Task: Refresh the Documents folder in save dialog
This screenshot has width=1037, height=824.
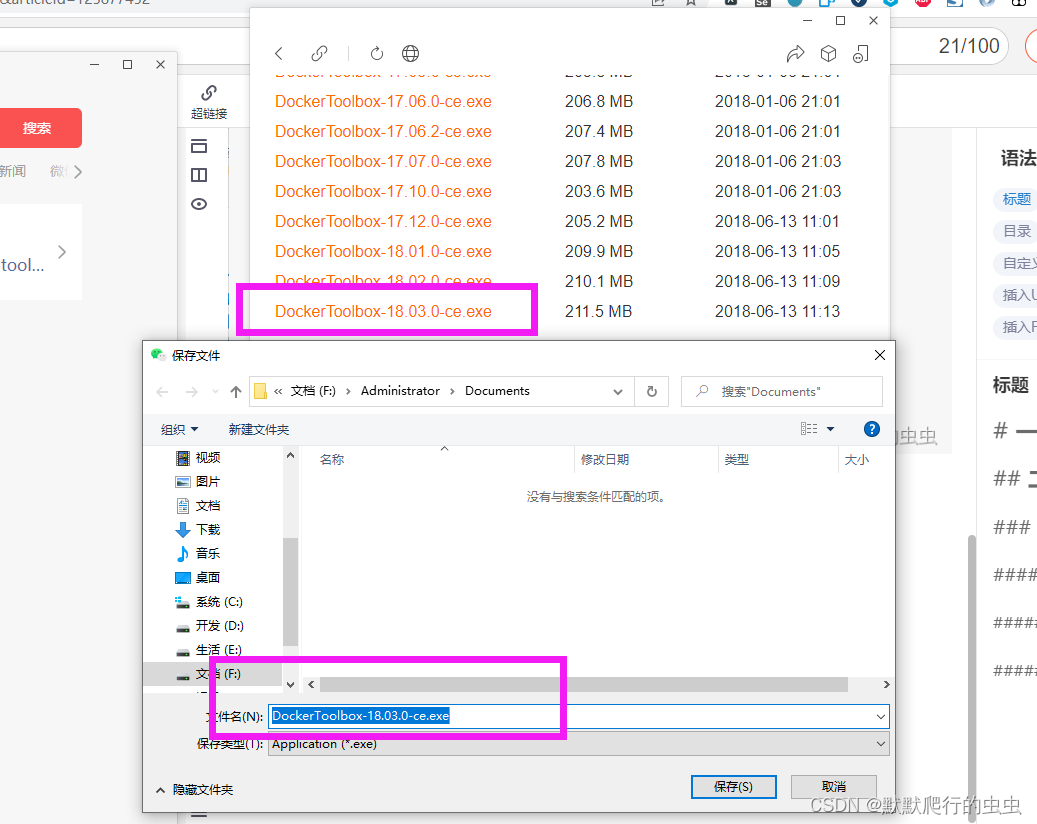Action: pyautogui.click(x=651, y=391)
